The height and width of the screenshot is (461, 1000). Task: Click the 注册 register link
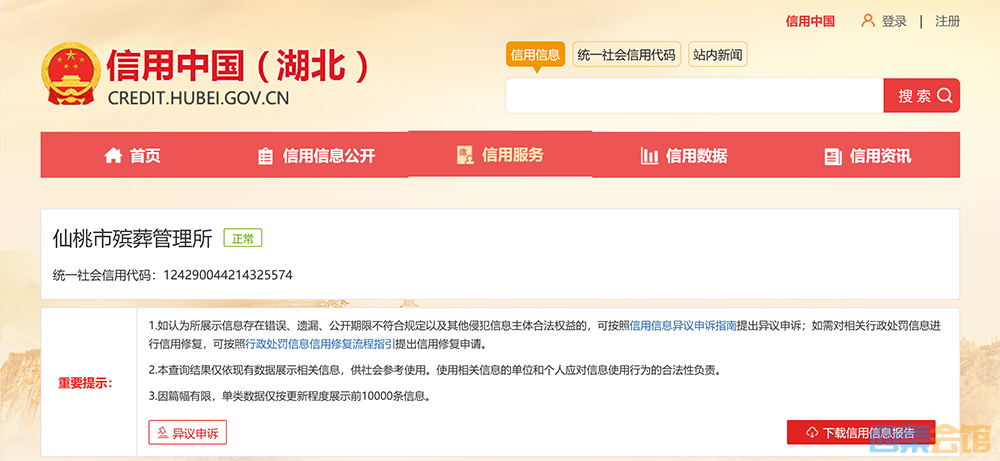click(947, 21)
